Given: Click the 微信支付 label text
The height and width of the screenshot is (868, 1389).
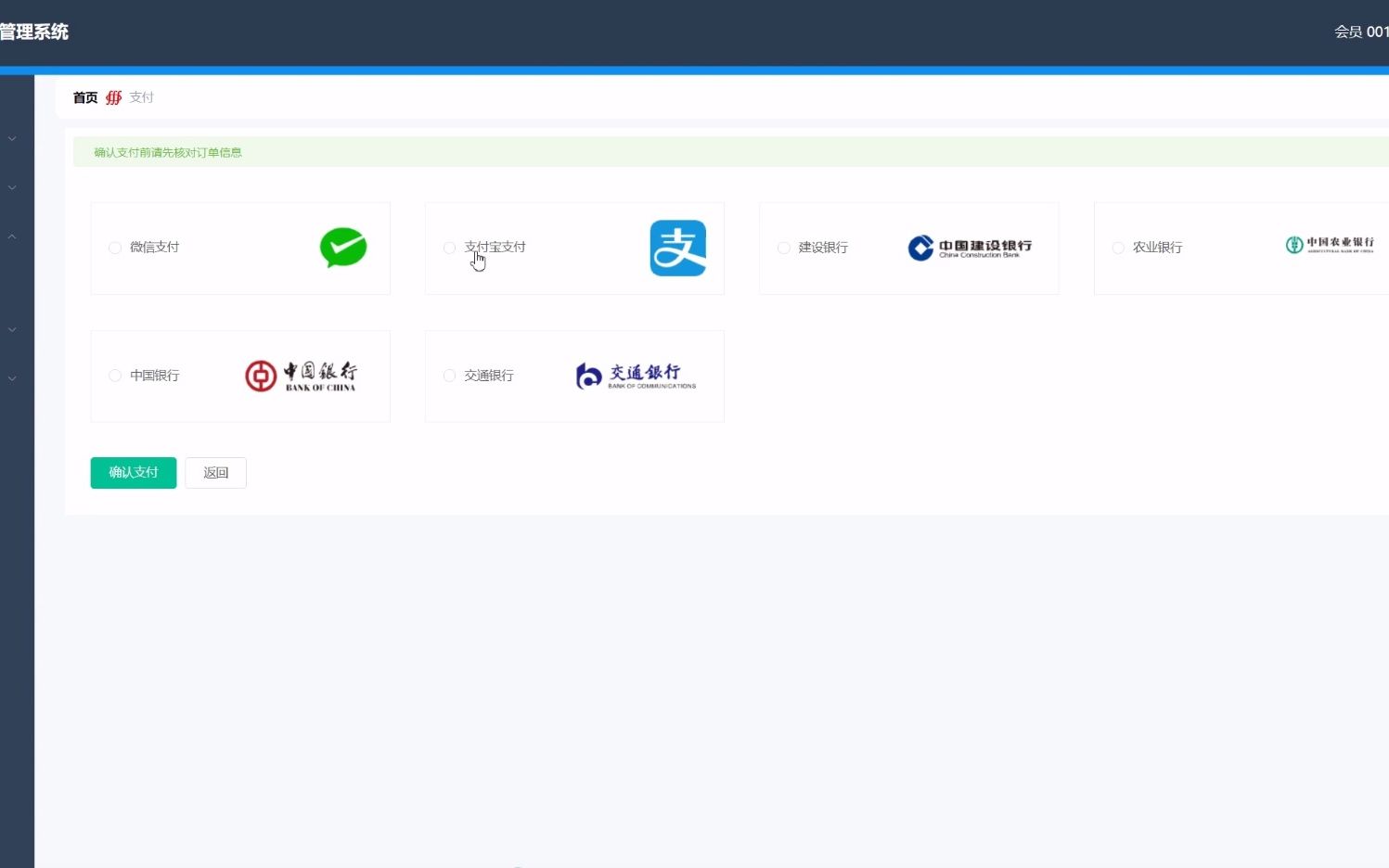Looking at the screenshot, I should coord(154,248).
